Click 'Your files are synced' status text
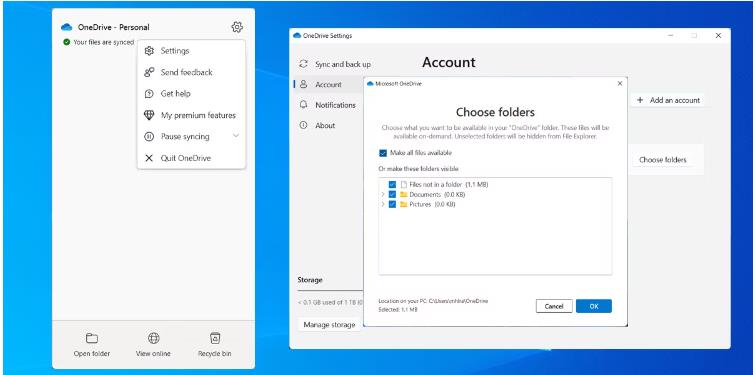 [x=104, y=42]
